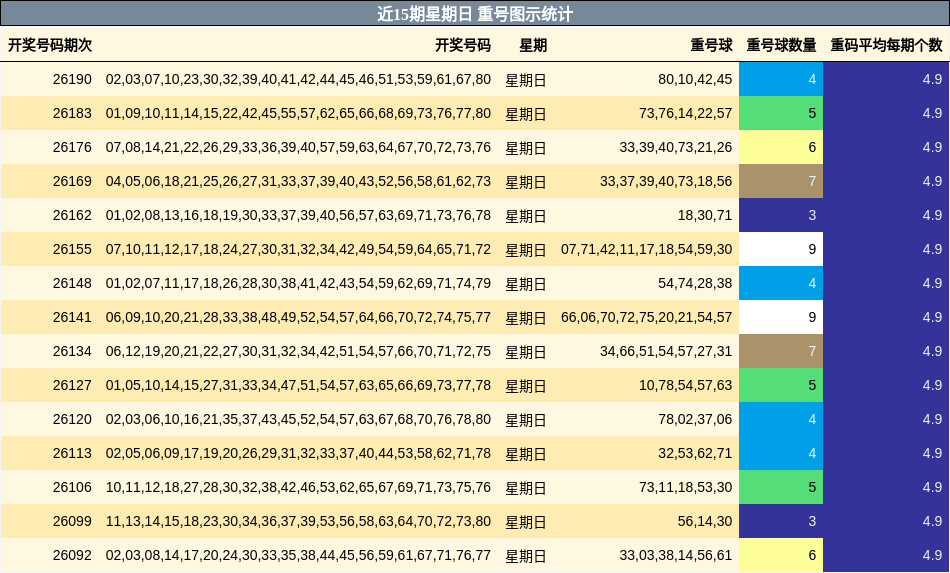Click the 4.9 average in row 26190
The height and width of the screenshot is (573, 950).
(932, 79)
